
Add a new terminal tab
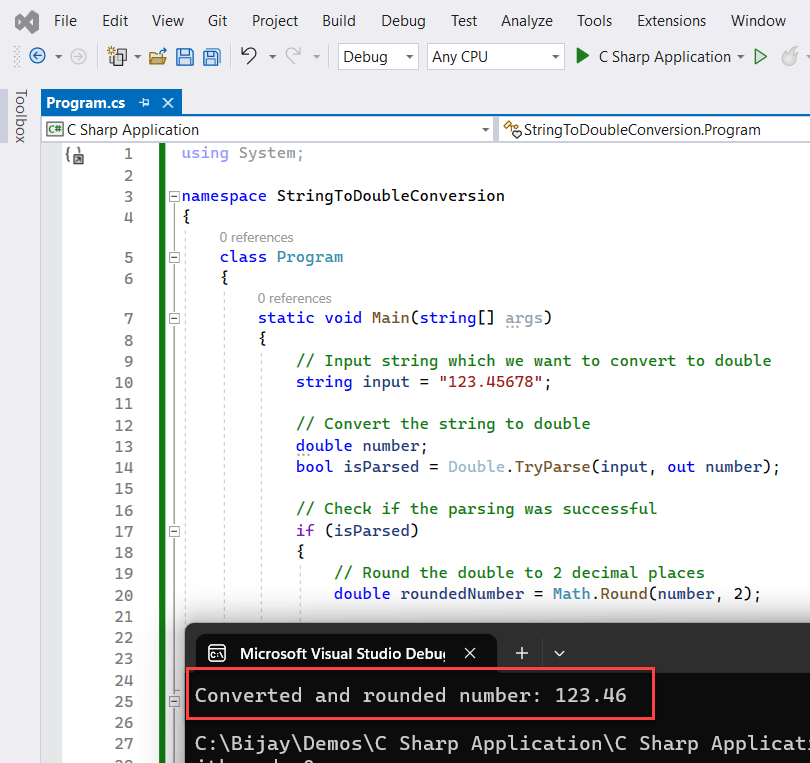521,653
